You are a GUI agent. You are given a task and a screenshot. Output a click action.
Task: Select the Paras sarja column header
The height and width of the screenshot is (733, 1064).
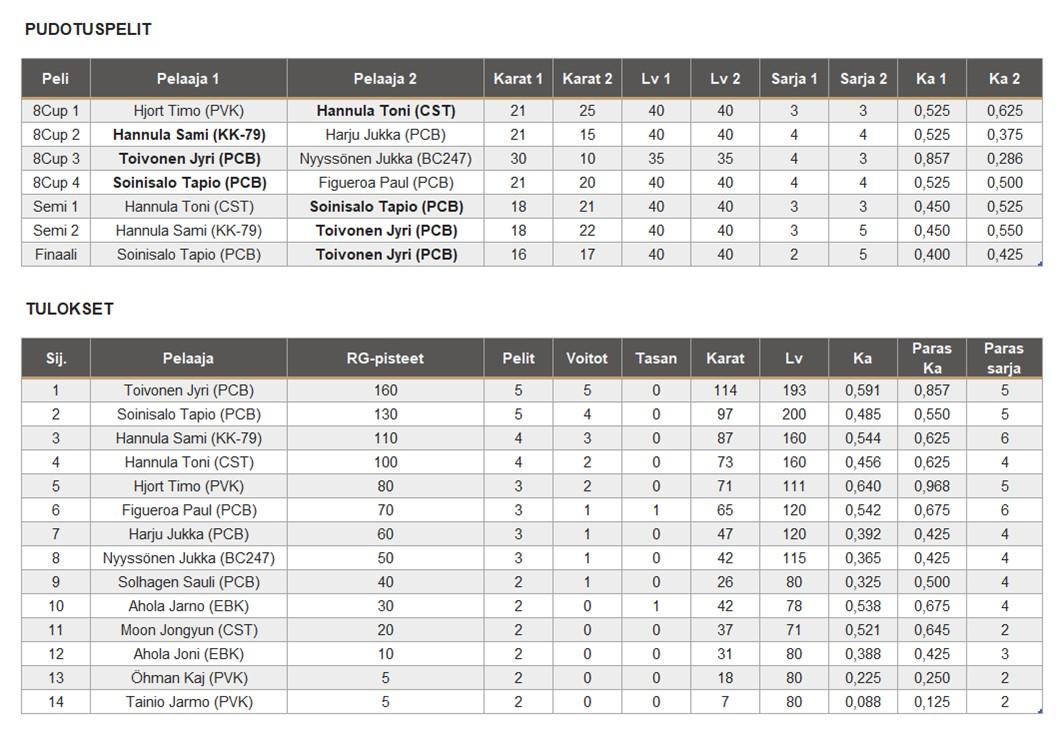[x=1003, y=358]
